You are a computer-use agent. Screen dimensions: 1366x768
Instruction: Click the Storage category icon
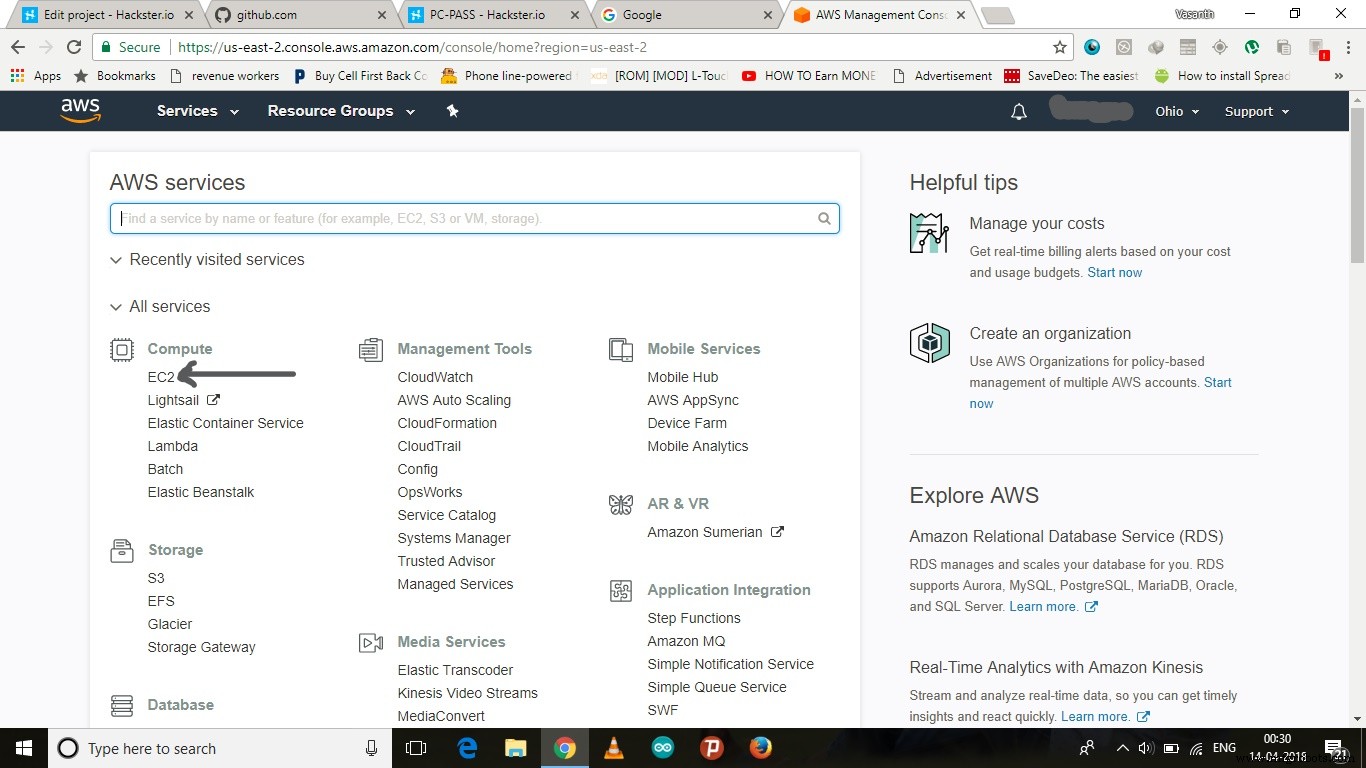point(122,550)
